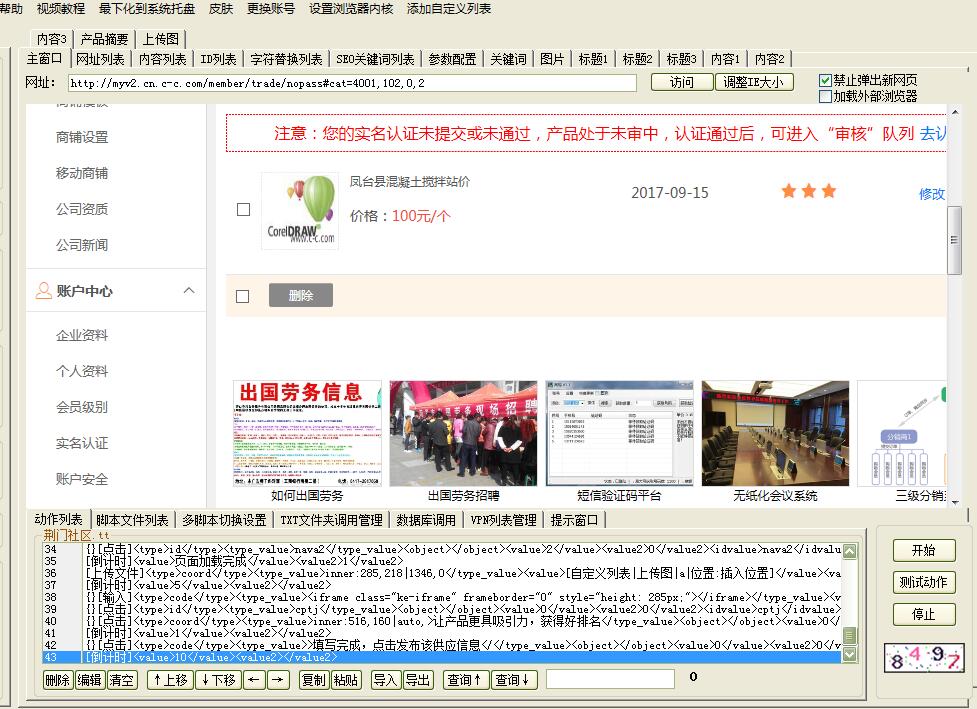This screenshot has height=709, width=977.
Task: Open the 脚本文件列表 tab
Action: tap(132, 520)
